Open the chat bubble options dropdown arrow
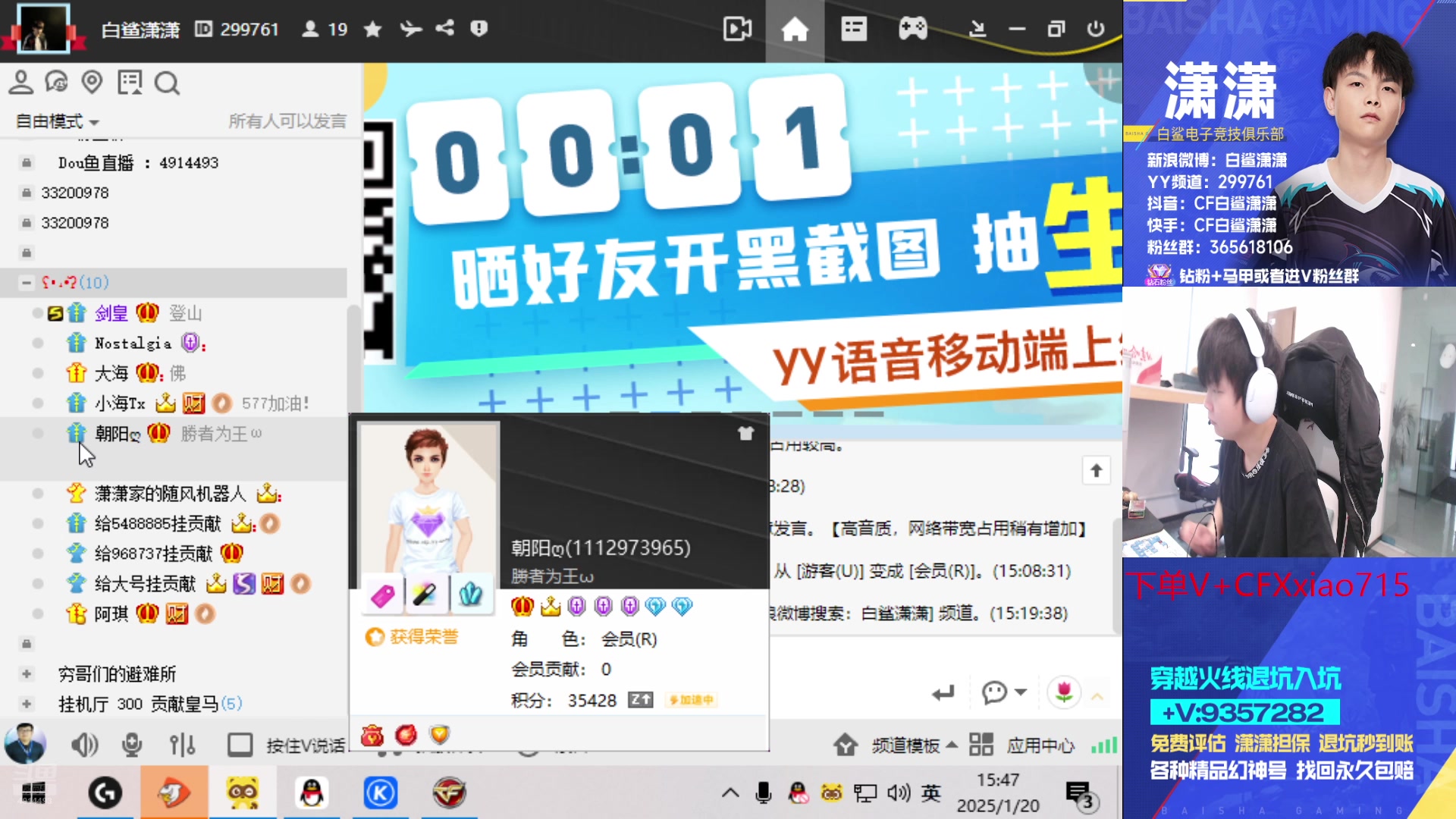Image resolution: width=1456 pixels, height=819 pixels. [x=1021, y=692]
